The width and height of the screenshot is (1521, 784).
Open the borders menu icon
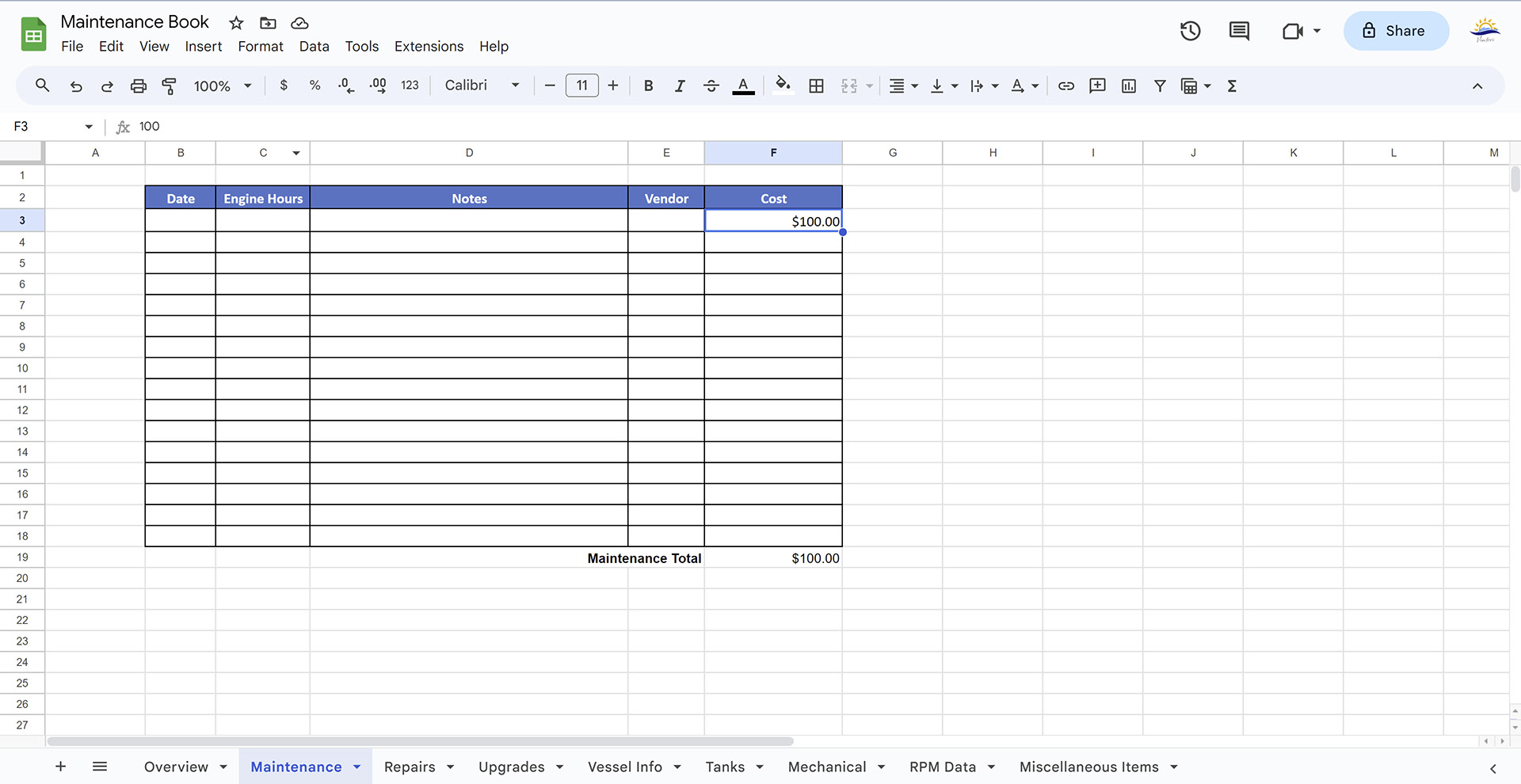tap(816, 86)
